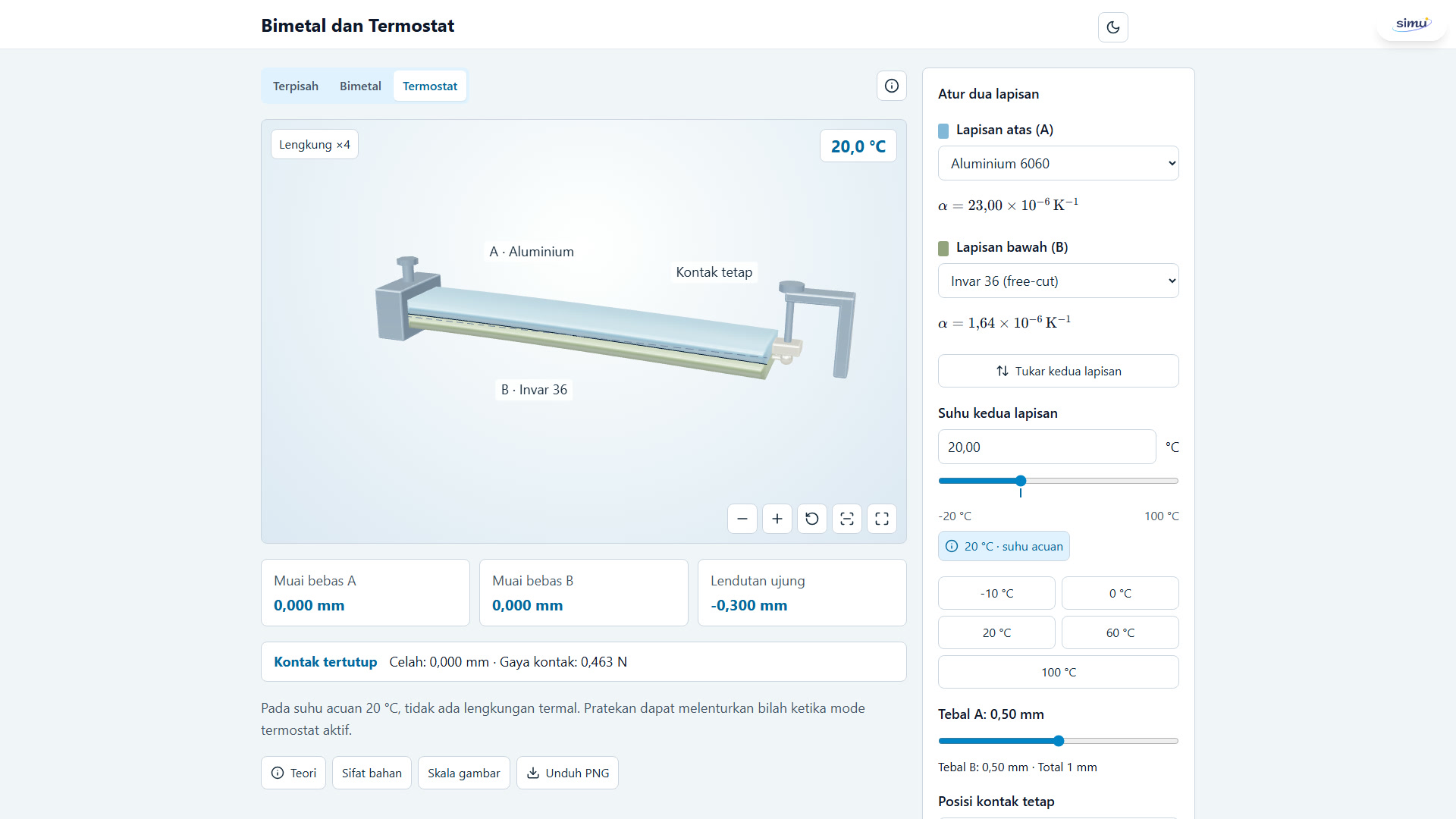This screenshot has width=1456, height=819.
Task: Open Lapisan atas (A) material dropdown
Action: [1059, 163]
